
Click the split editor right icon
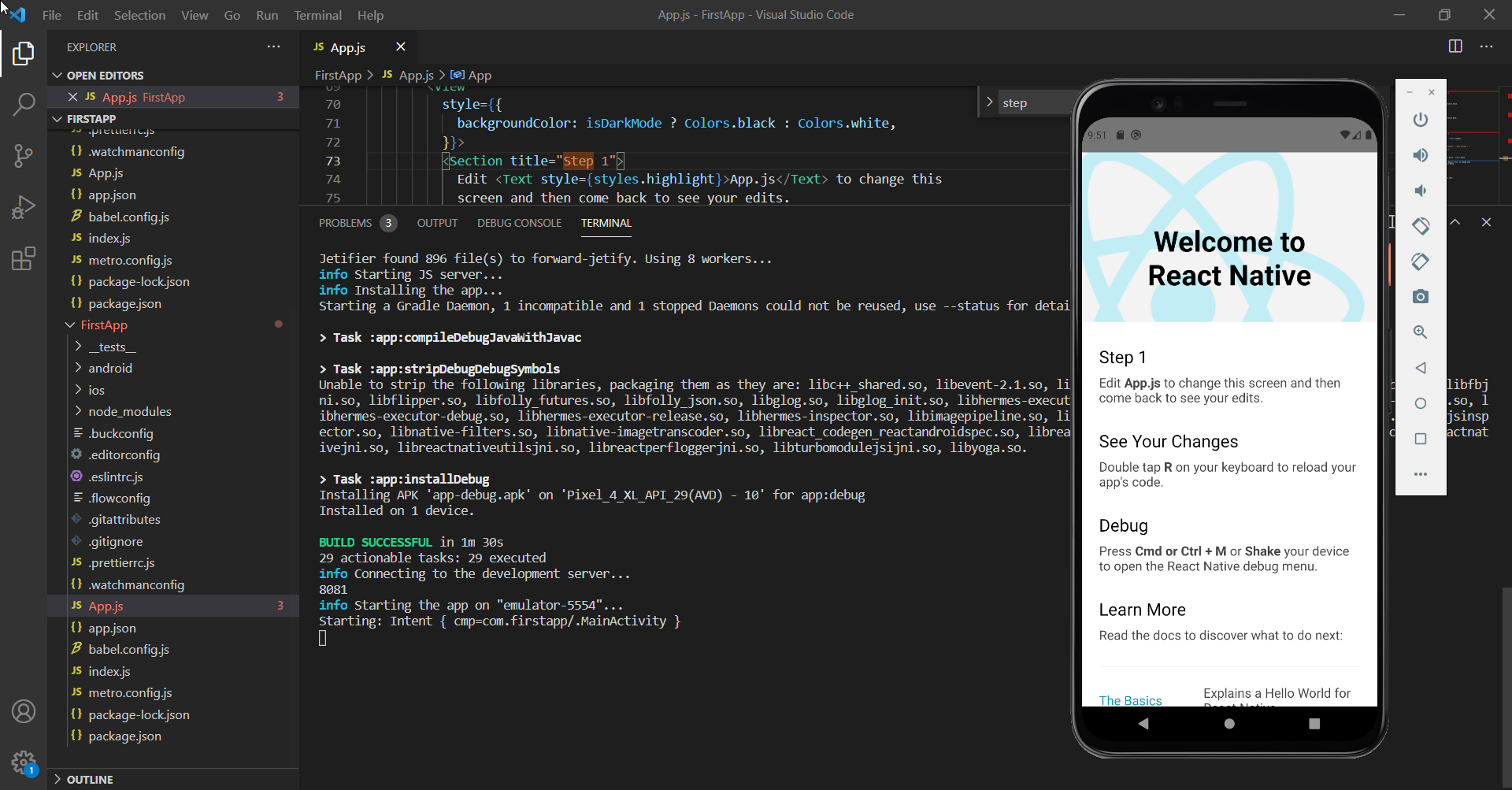tap(1455, 46)
